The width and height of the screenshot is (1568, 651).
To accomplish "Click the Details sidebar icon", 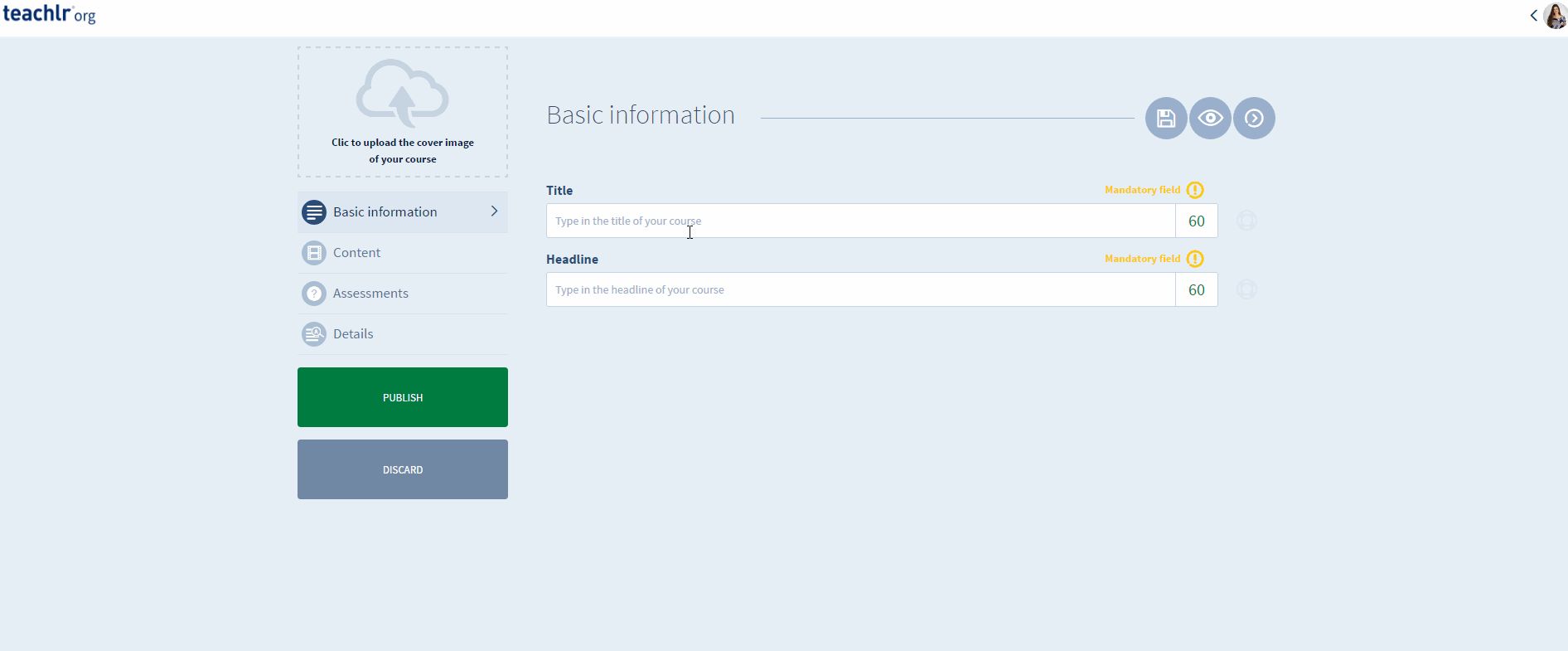I will pos(314,334).
